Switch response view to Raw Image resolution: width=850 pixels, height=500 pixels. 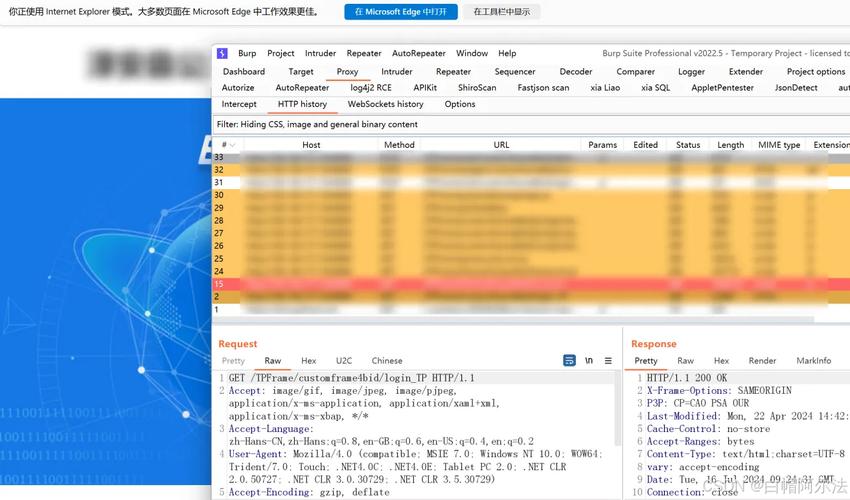point(685,361)
